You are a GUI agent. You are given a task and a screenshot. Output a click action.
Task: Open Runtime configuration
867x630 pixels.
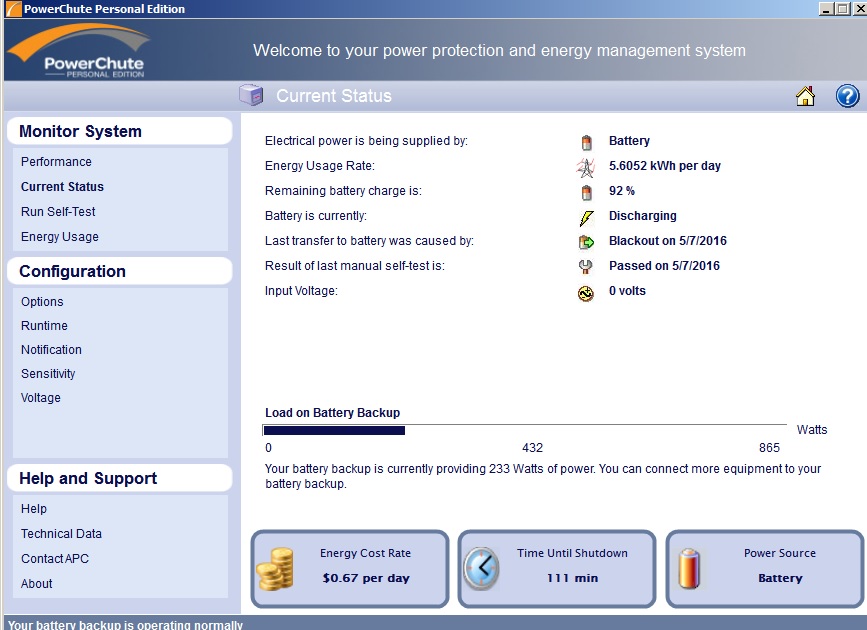click(x=44, y=325)
